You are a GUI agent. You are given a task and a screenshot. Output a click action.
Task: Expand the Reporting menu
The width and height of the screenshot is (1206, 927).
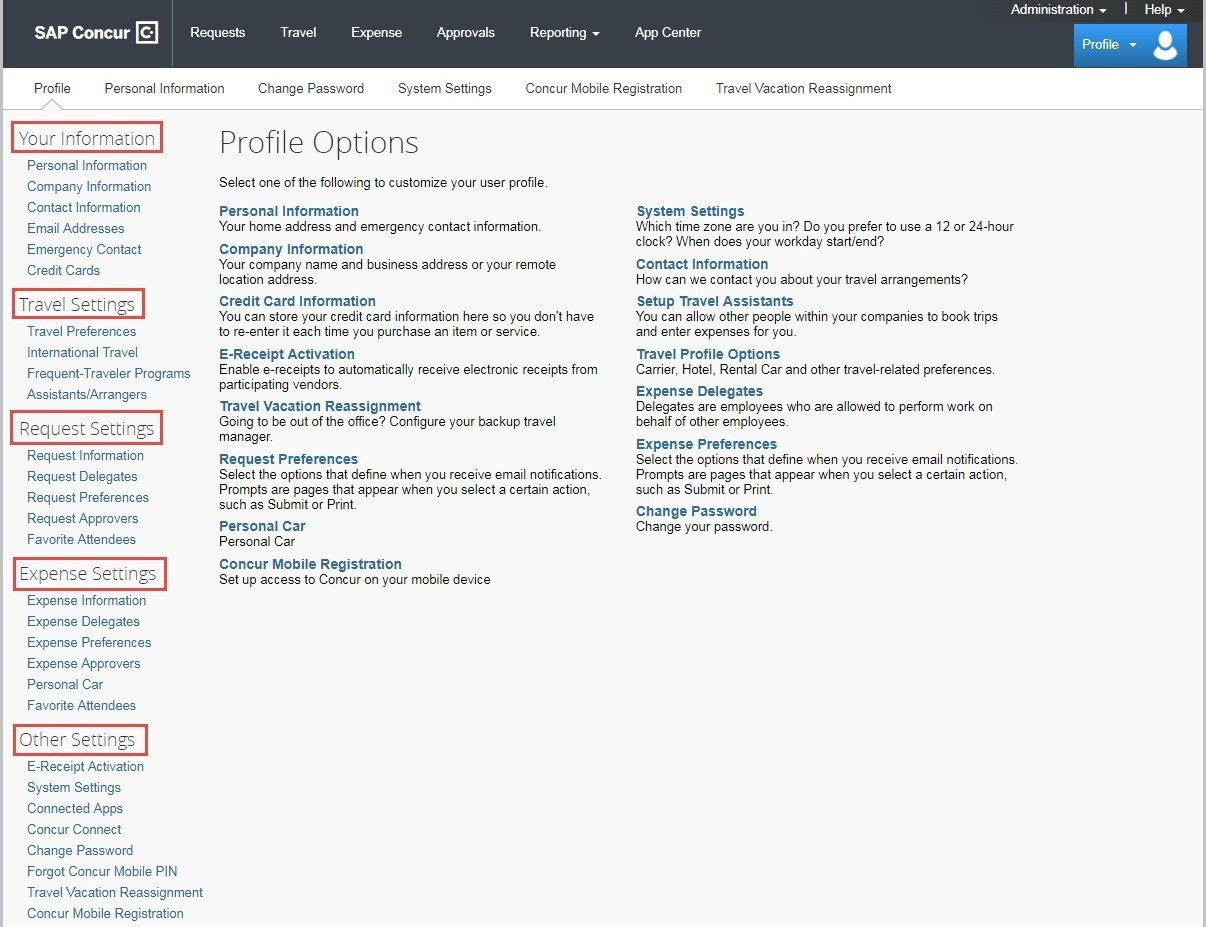pyautogui.click(x=564, y=32)
